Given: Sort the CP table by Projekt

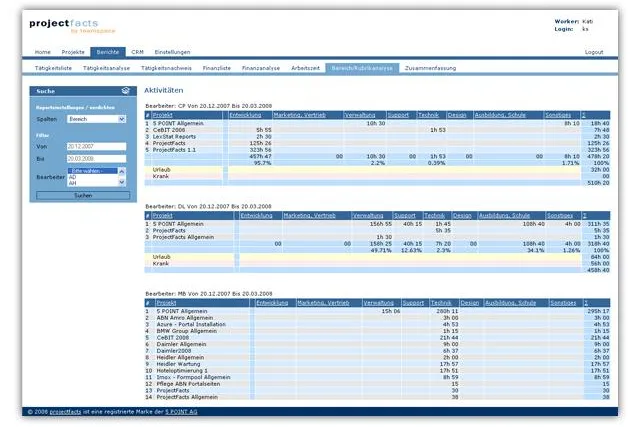Looking at the screenshot, I should [x=162, y=115].
